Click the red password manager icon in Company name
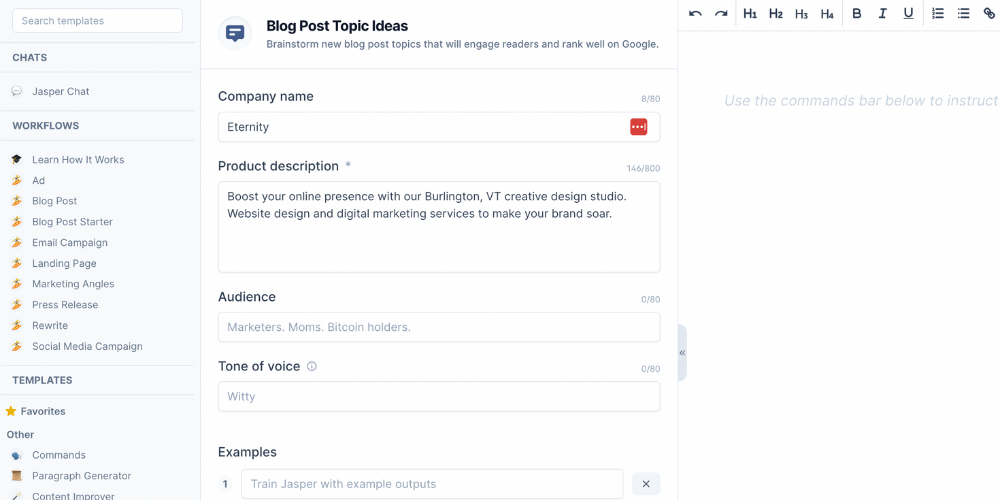The height and width of the screenshot is (500, 1000). point(638,126)
